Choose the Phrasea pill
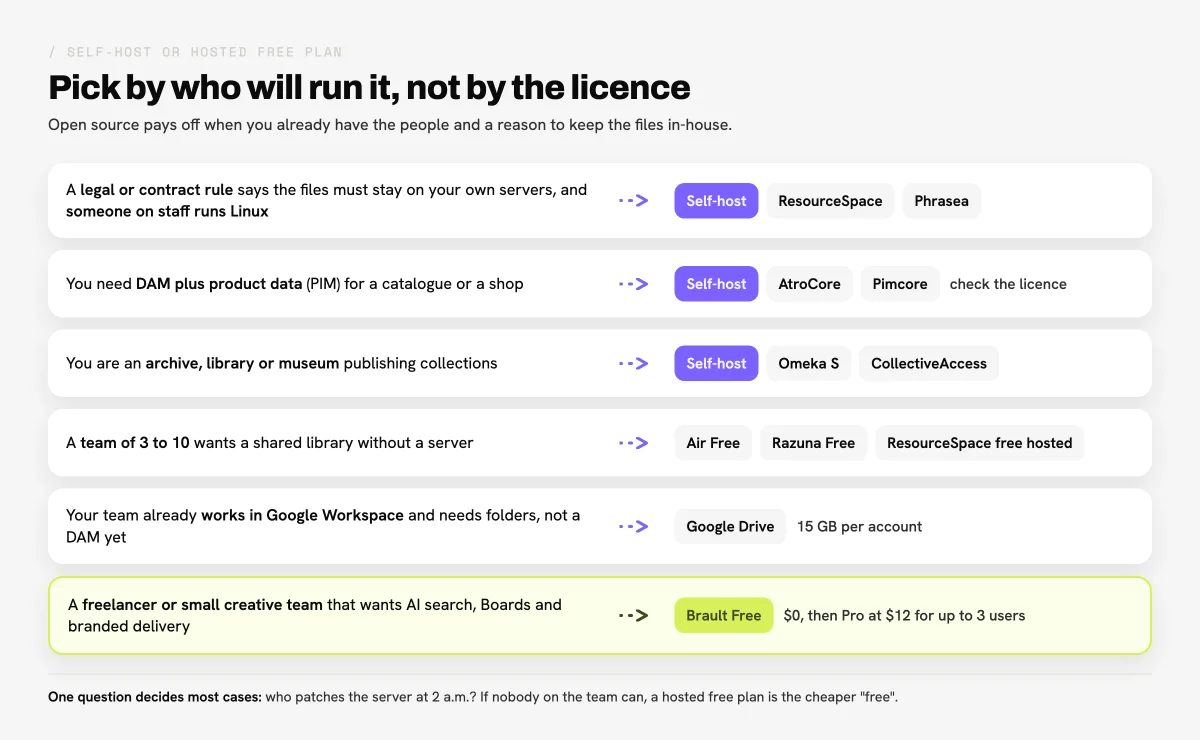 tap(941, 201)
